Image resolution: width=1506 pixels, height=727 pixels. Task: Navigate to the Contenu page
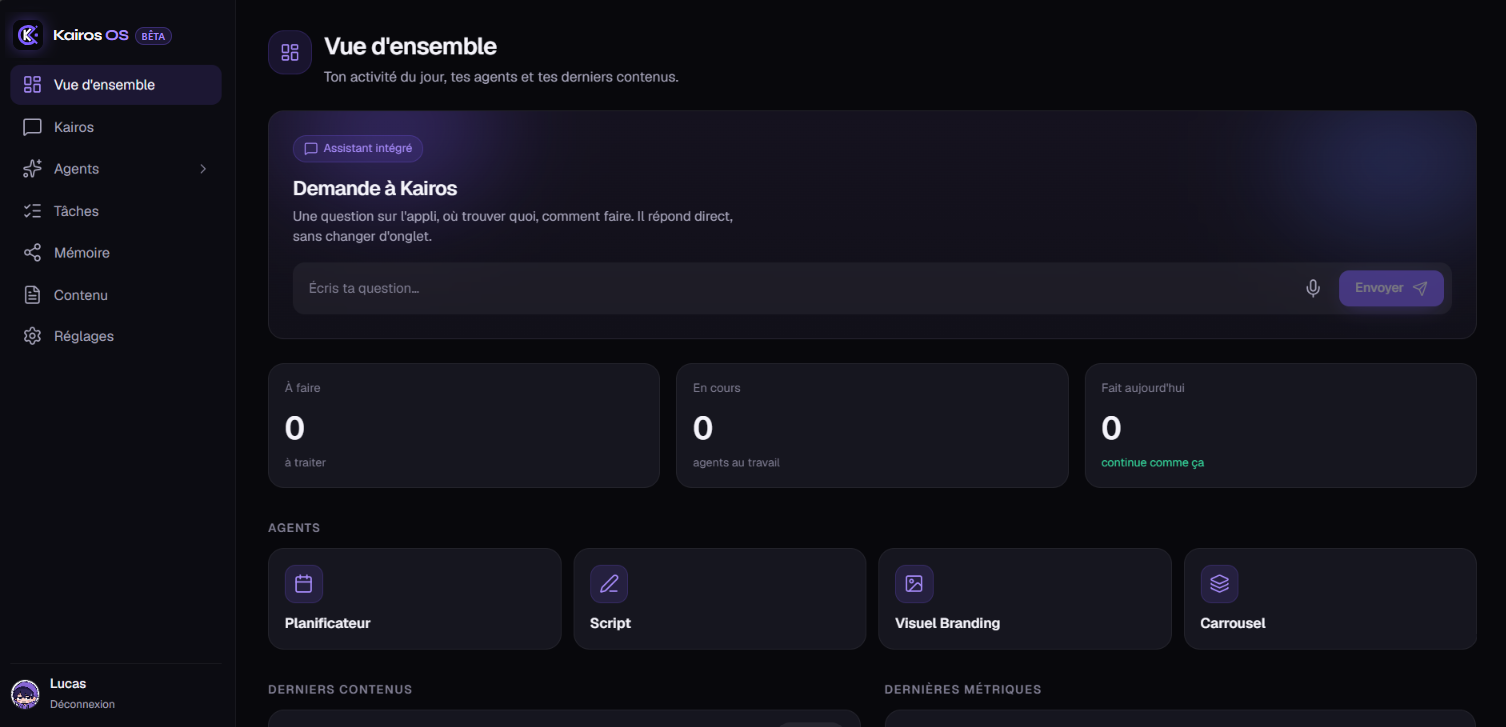click(116, 295)
